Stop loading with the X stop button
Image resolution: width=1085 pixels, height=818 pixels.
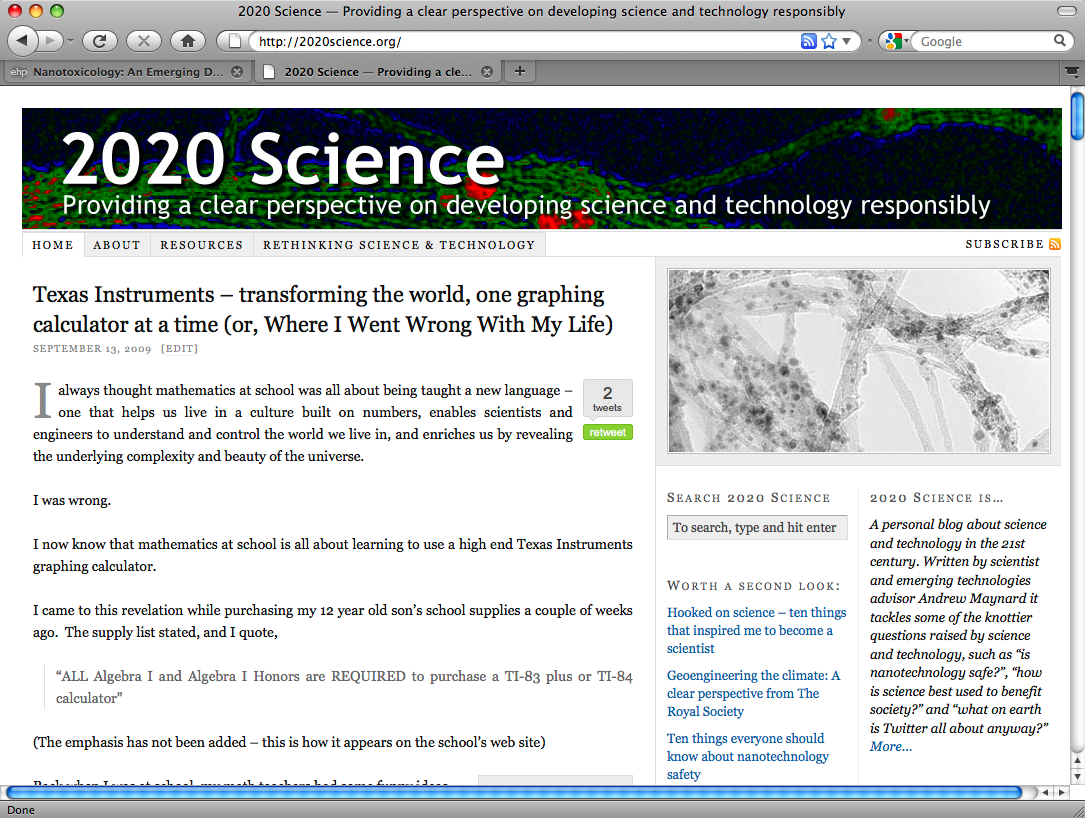point(144,41)
